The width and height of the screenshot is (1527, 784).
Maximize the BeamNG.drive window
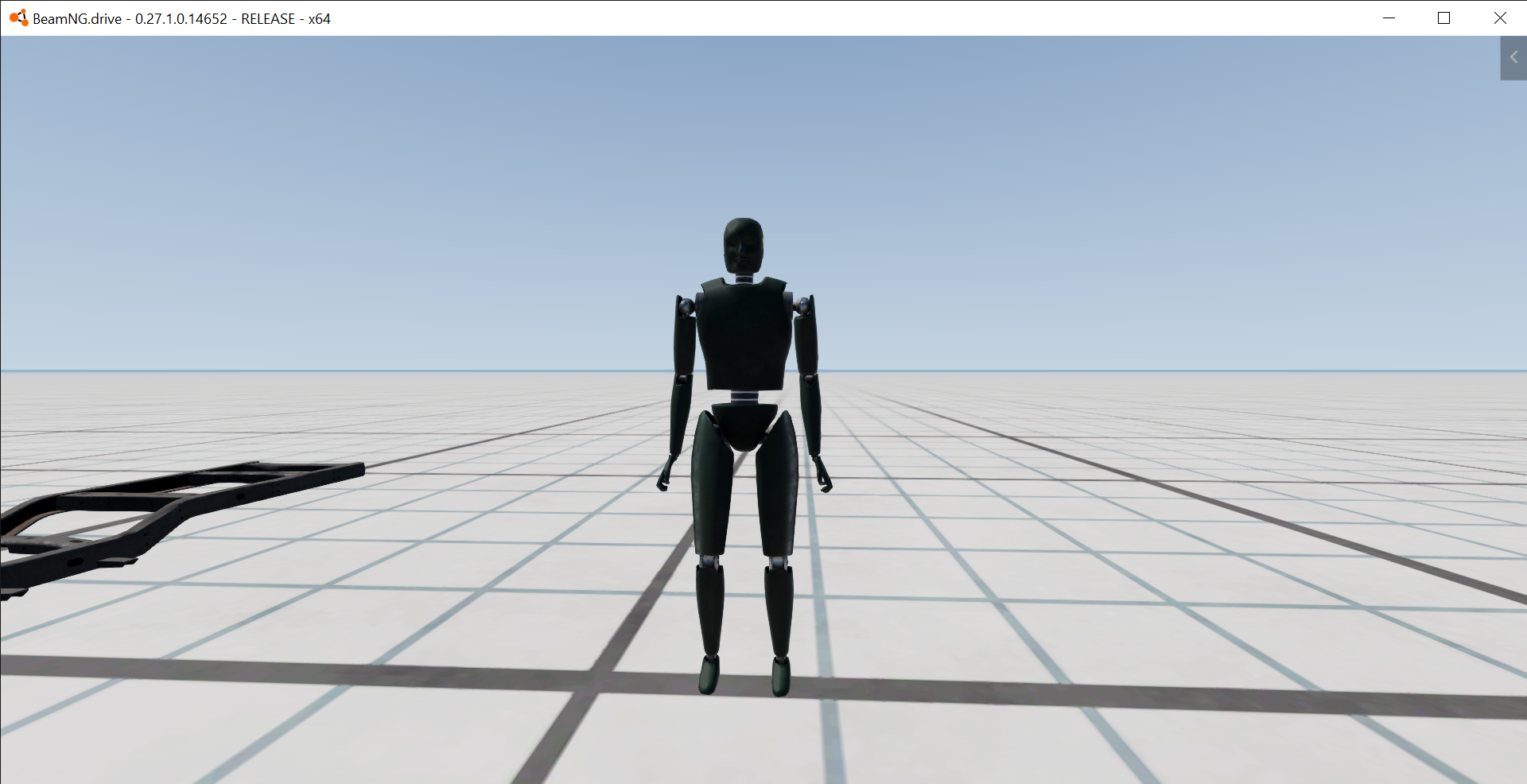click(1444, 18)
